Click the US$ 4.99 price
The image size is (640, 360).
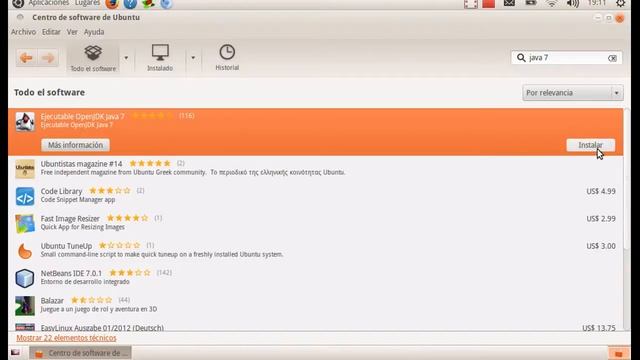tap(601, 191)
